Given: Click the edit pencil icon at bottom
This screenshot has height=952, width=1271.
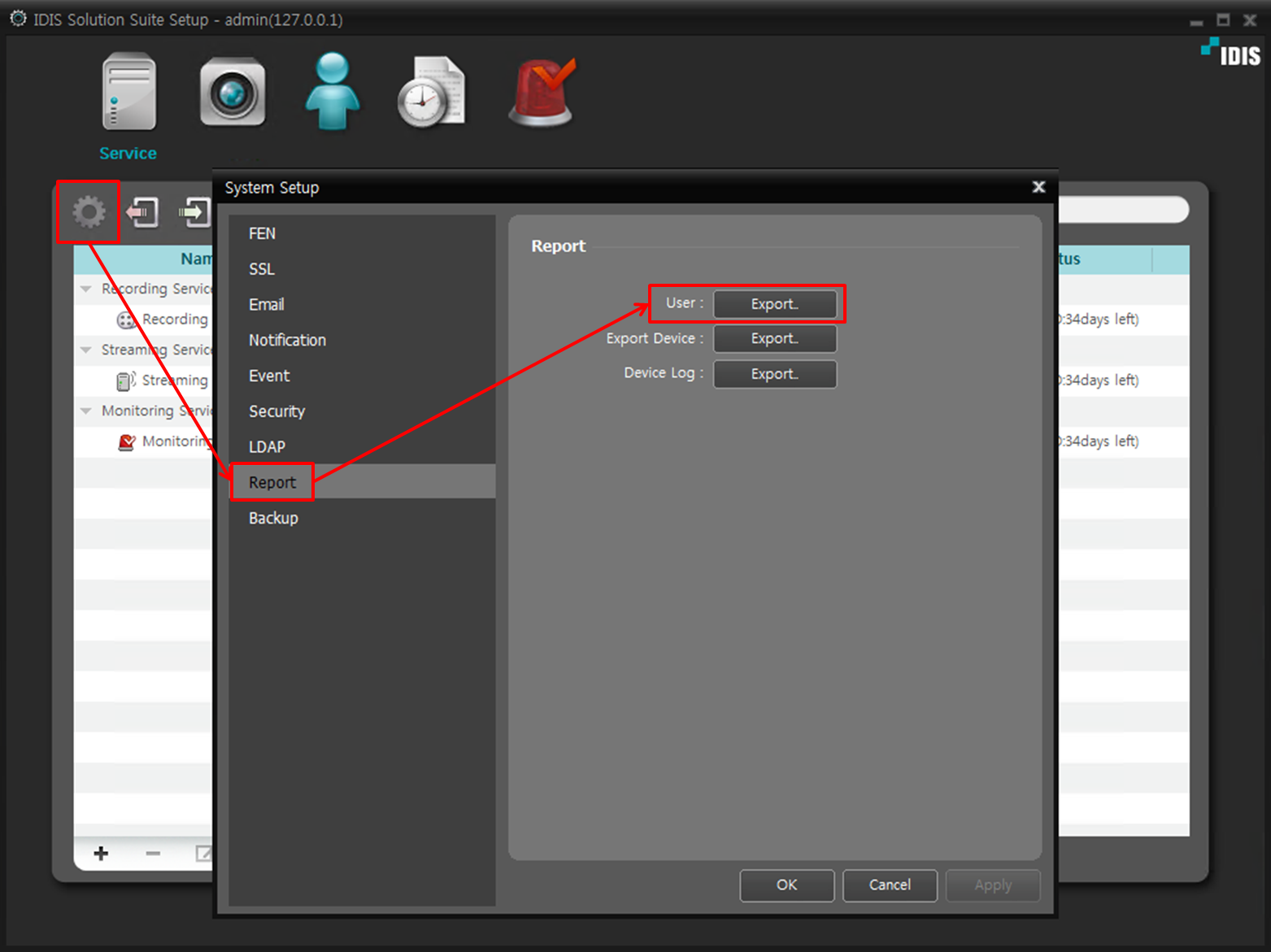Looking at the screenshot, I should pyautogui.click(x=203, y=853).
